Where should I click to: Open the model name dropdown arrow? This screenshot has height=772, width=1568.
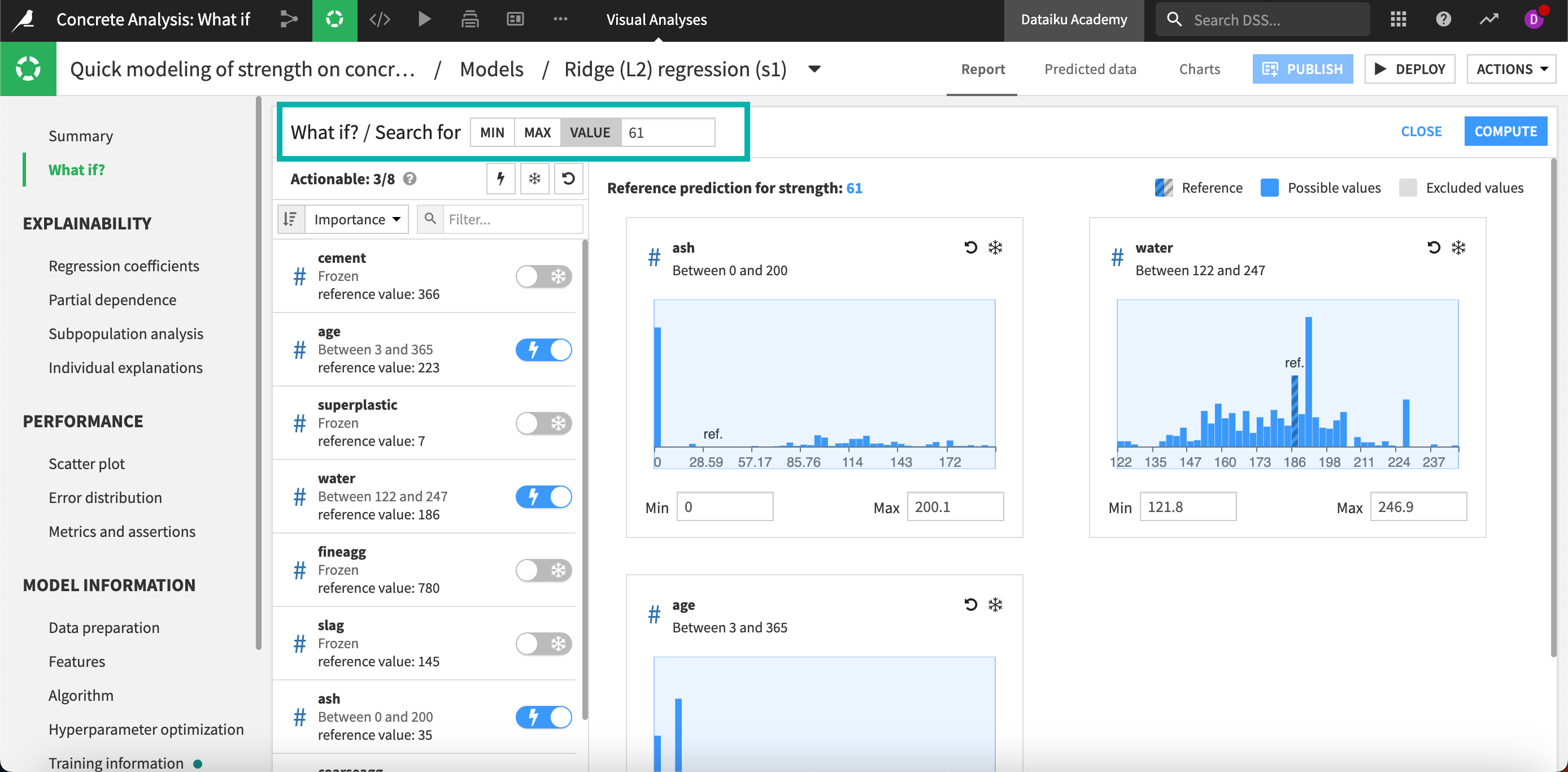(x=814, y=69)
